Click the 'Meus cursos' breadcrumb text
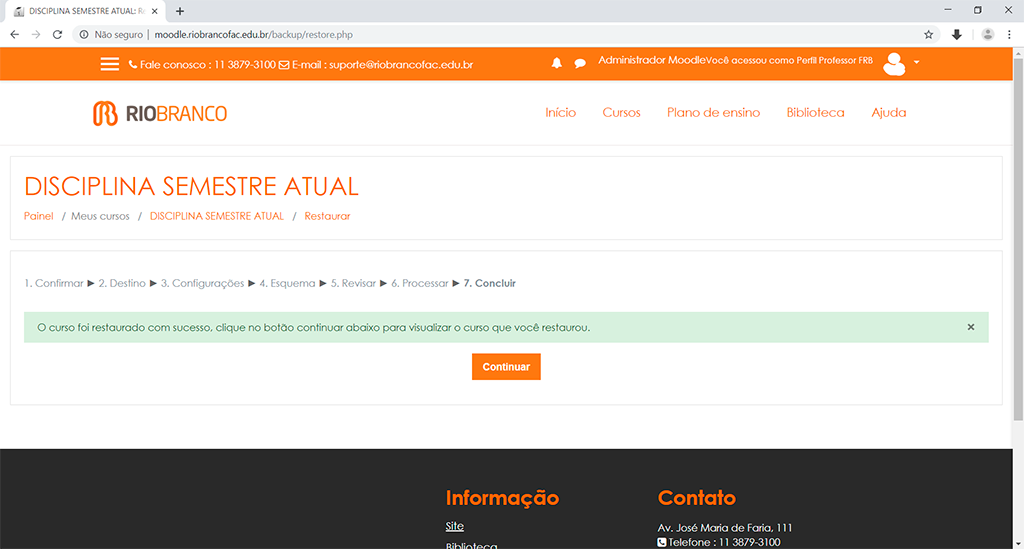1024x549 pixels. pyautogui.click(x=101, y=216)
